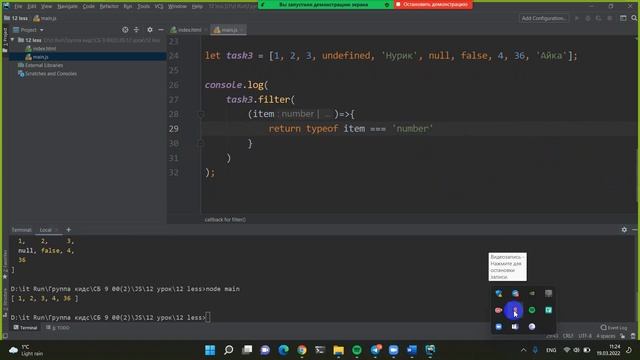Hide the Project panel with minus icon
The image size is (640, 360).
pyautogui.click(x=161, y=30)
